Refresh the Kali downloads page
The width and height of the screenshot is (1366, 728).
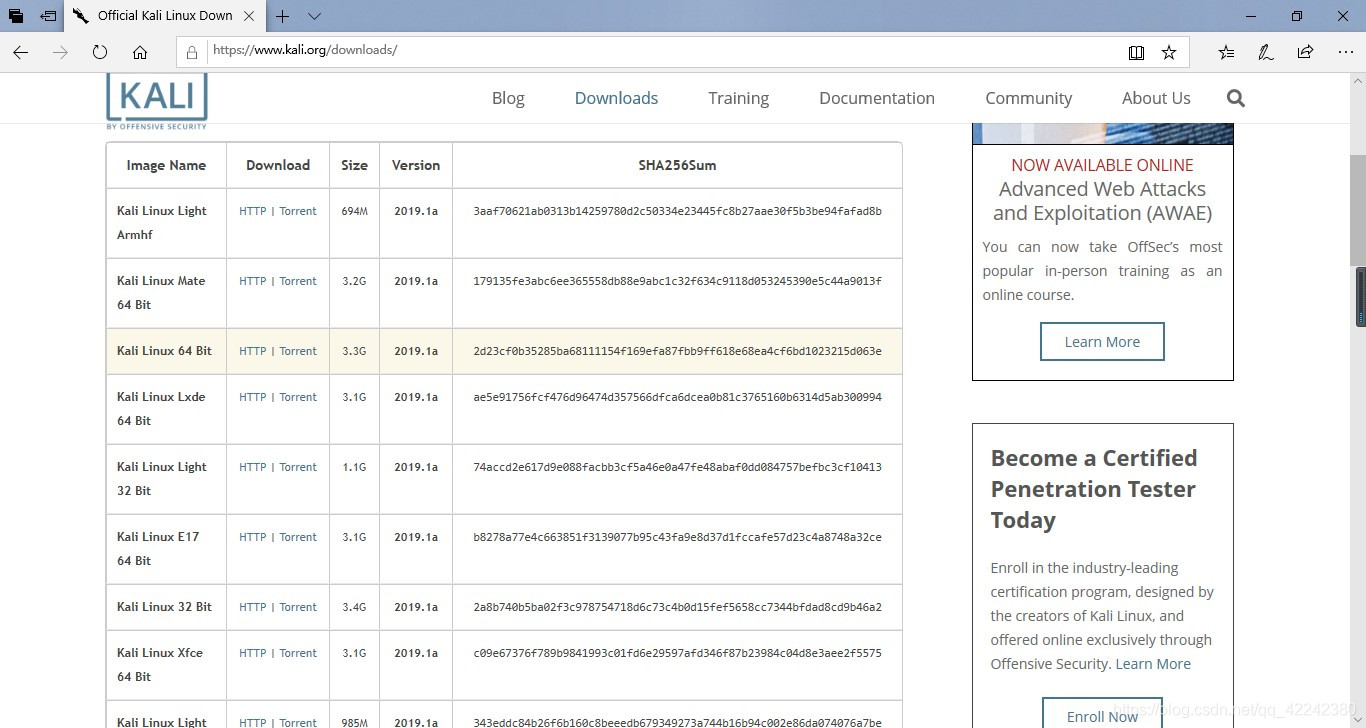(99, 52)
